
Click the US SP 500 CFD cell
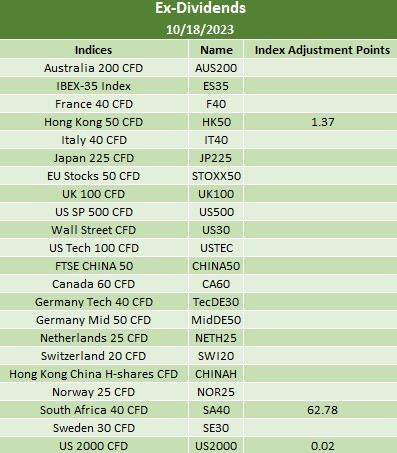(94, 212)
